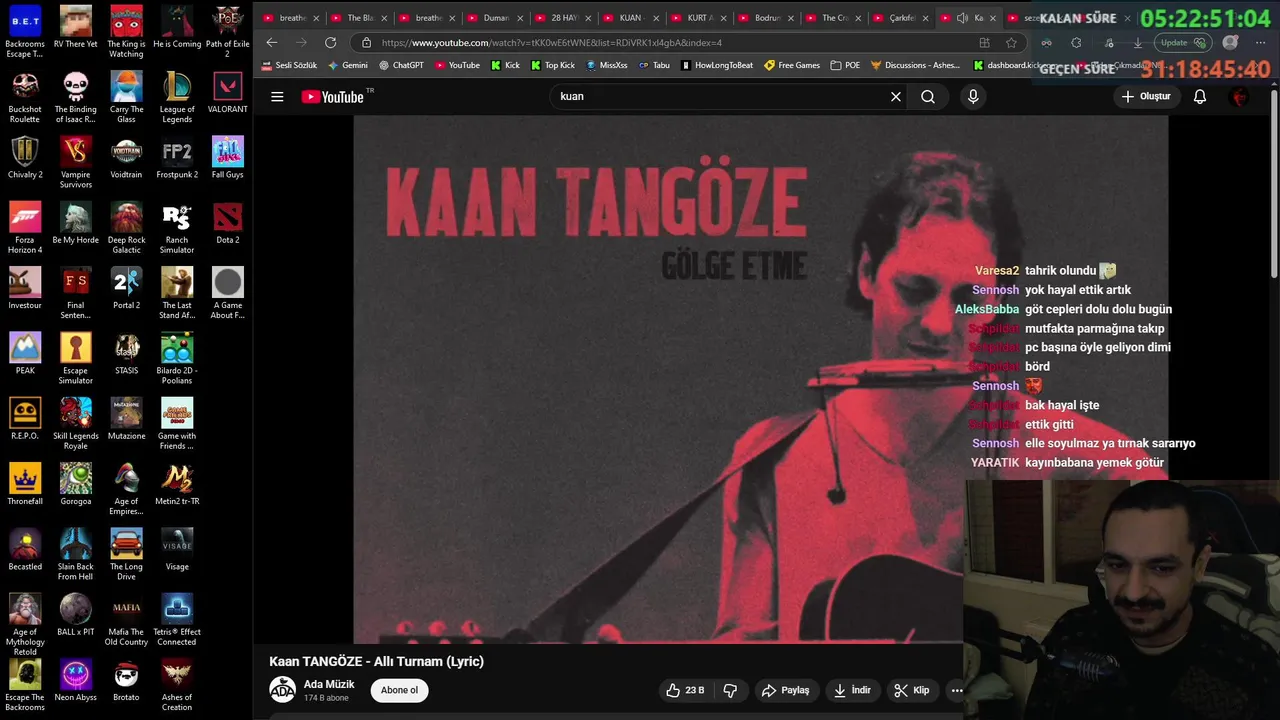Select Brotato desktop icon
Viewport: 1280px width, 720px height.
click(x=126, y=681)
